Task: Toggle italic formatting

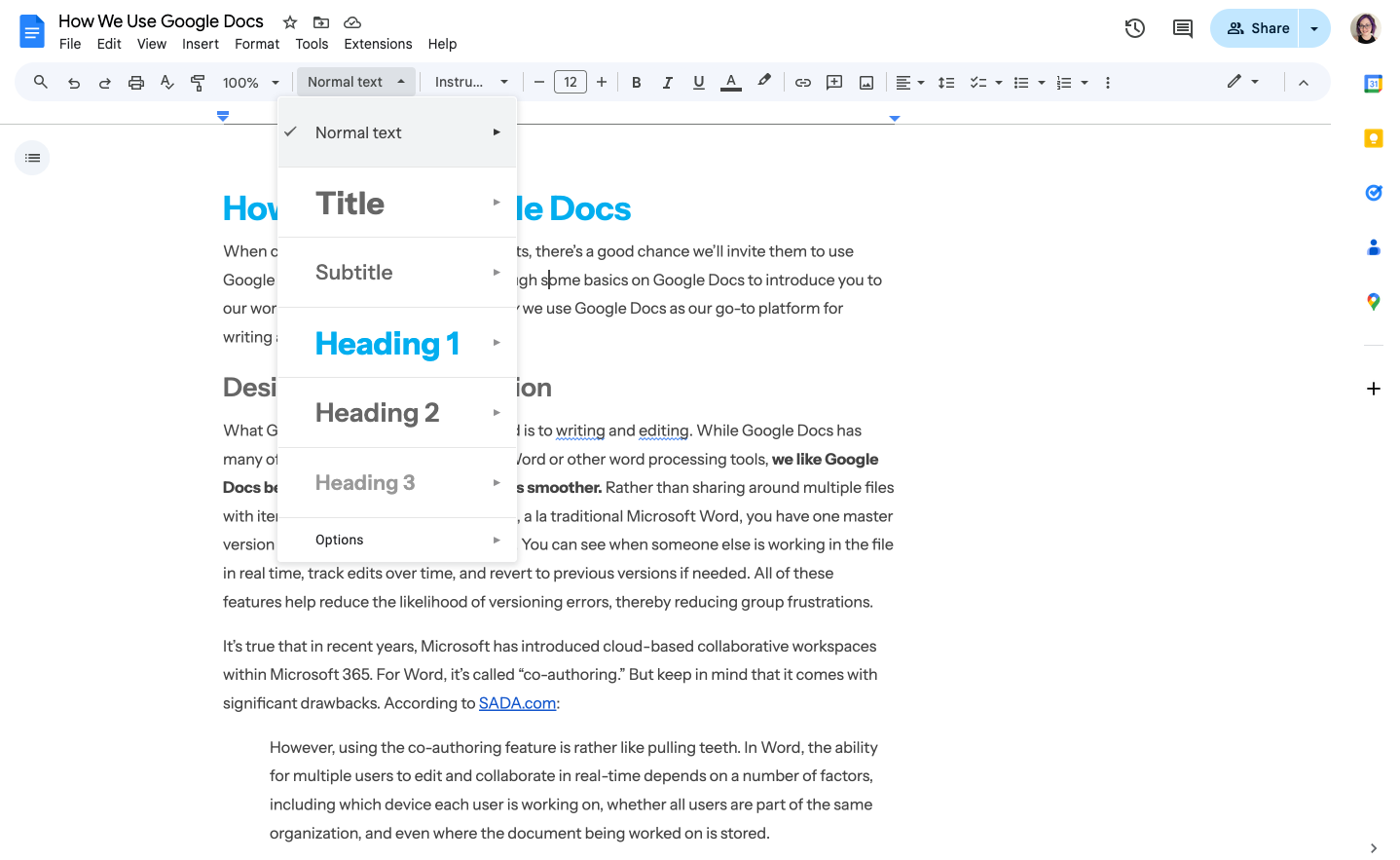Action: point(668,83)
